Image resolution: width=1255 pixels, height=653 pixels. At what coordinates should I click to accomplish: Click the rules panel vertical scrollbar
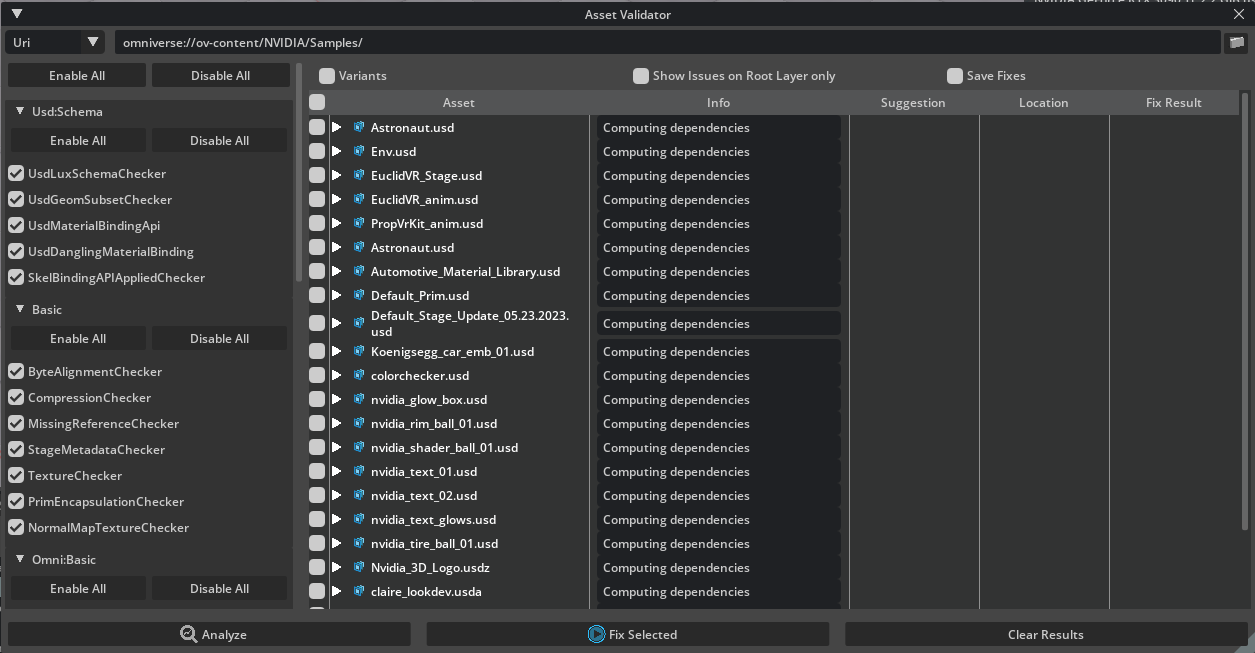(298, 180)
